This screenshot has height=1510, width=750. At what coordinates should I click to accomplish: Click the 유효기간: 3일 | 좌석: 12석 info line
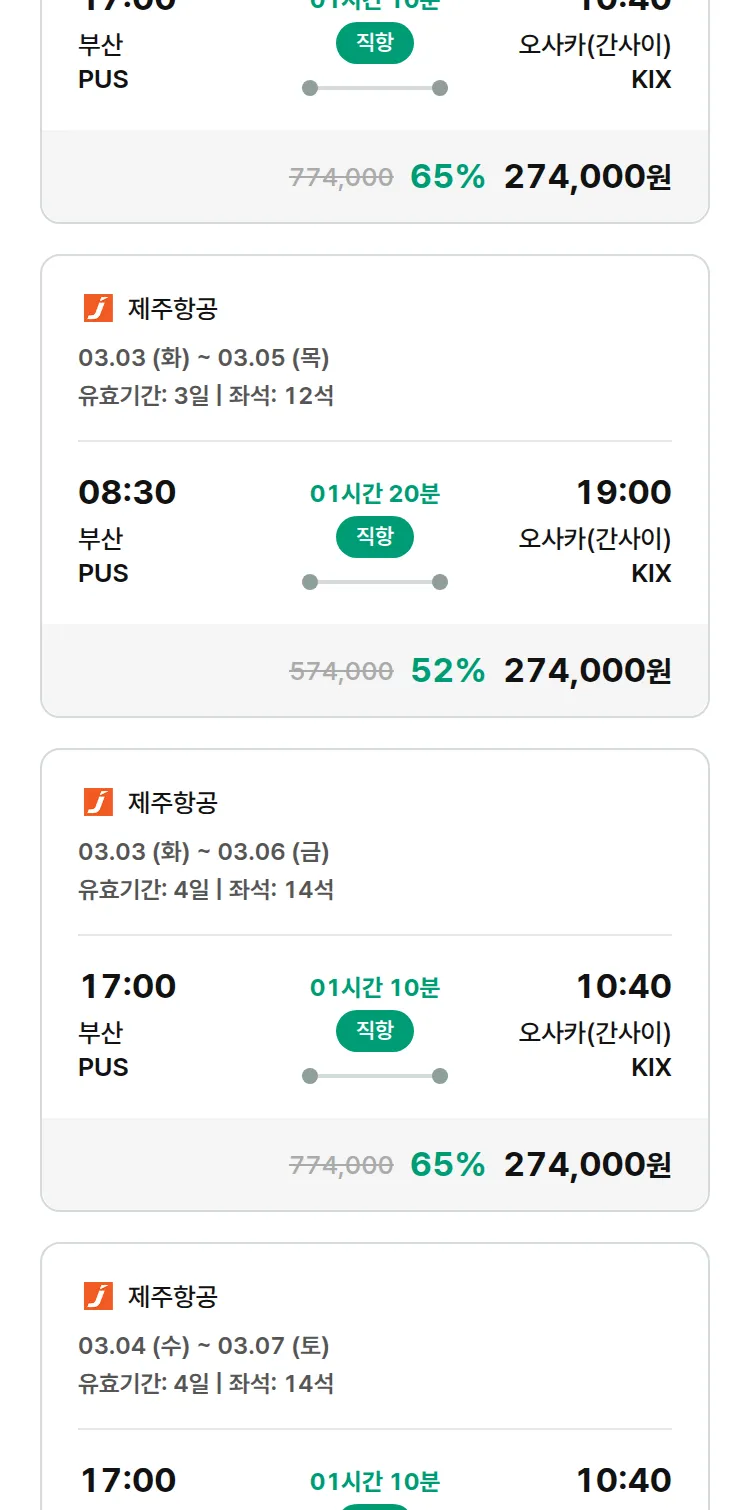pyautogui.click(x=206, y=395)
